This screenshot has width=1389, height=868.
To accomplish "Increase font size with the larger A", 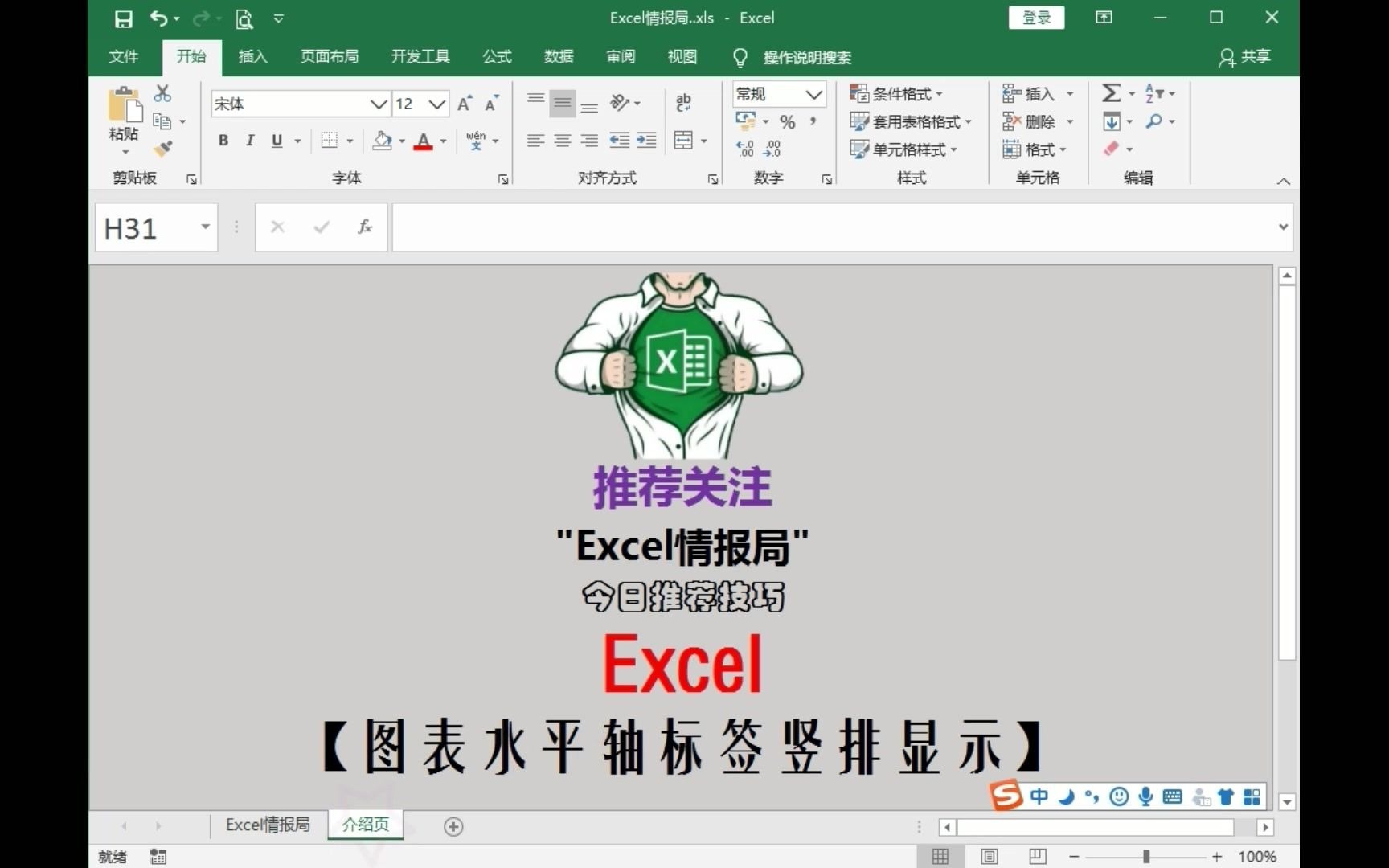I will (x=465, y=104).
